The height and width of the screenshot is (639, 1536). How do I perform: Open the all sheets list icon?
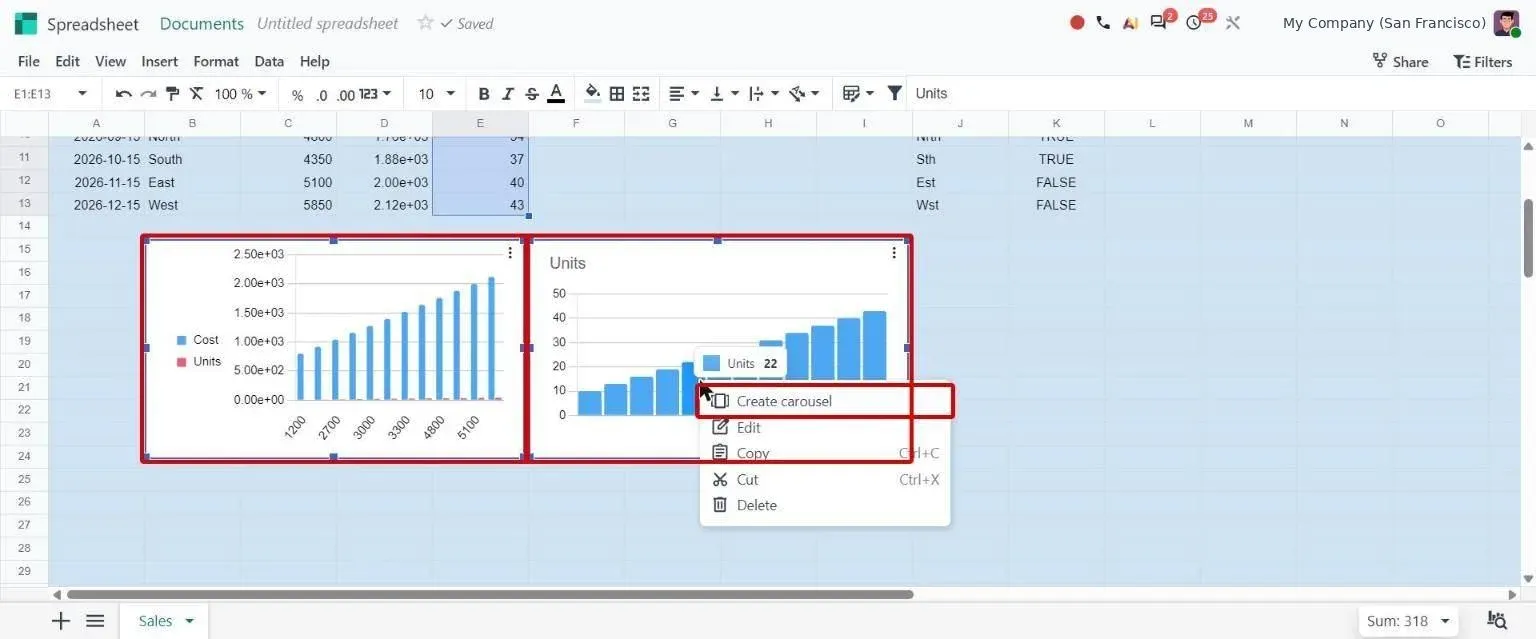coord(95,621)
